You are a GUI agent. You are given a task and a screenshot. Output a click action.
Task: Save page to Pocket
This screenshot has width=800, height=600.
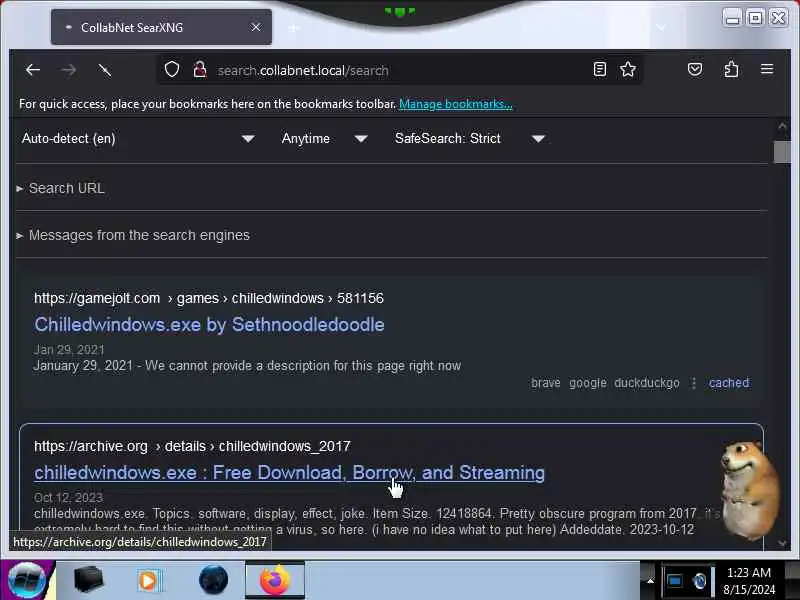tap(695, 69)
